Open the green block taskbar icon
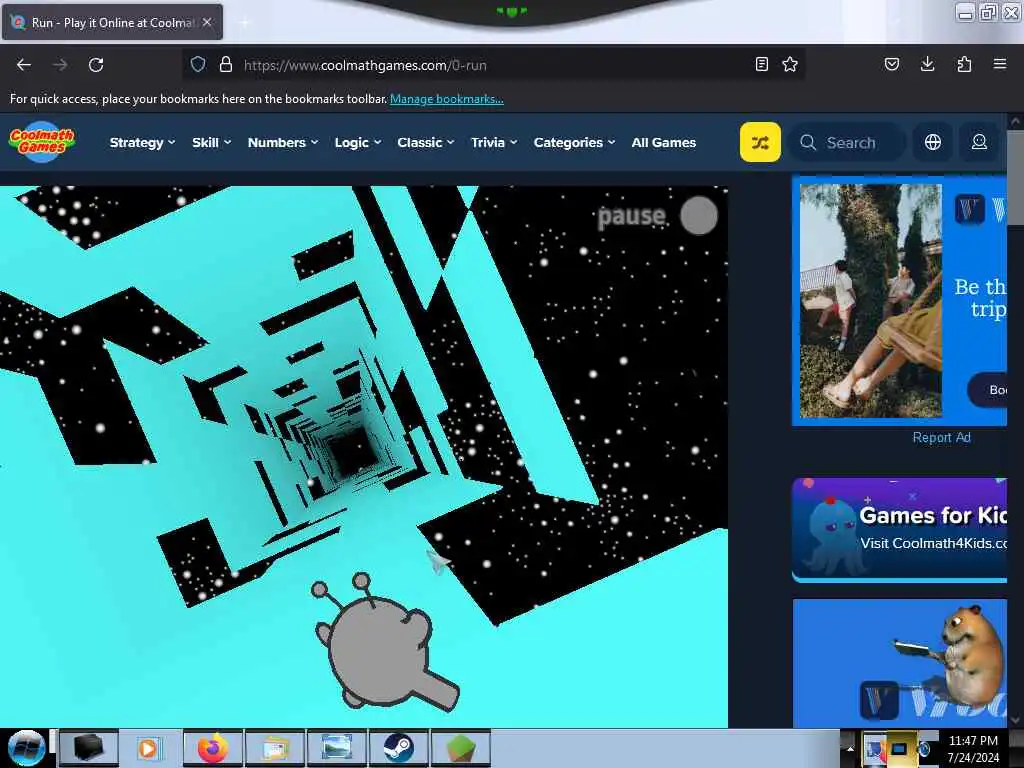The image size is (1024, 768). point(460,748)
